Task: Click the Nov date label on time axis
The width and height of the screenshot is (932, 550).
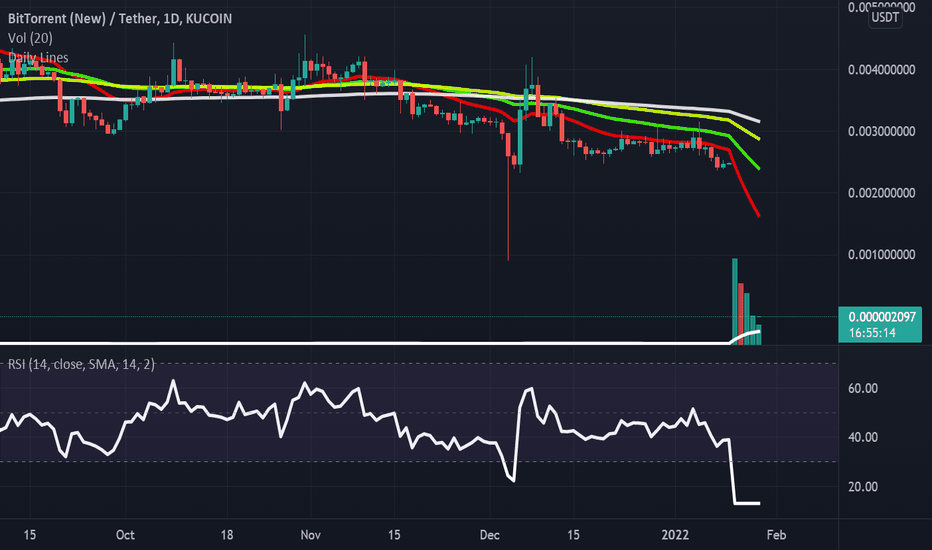Action: coord(310,535)
